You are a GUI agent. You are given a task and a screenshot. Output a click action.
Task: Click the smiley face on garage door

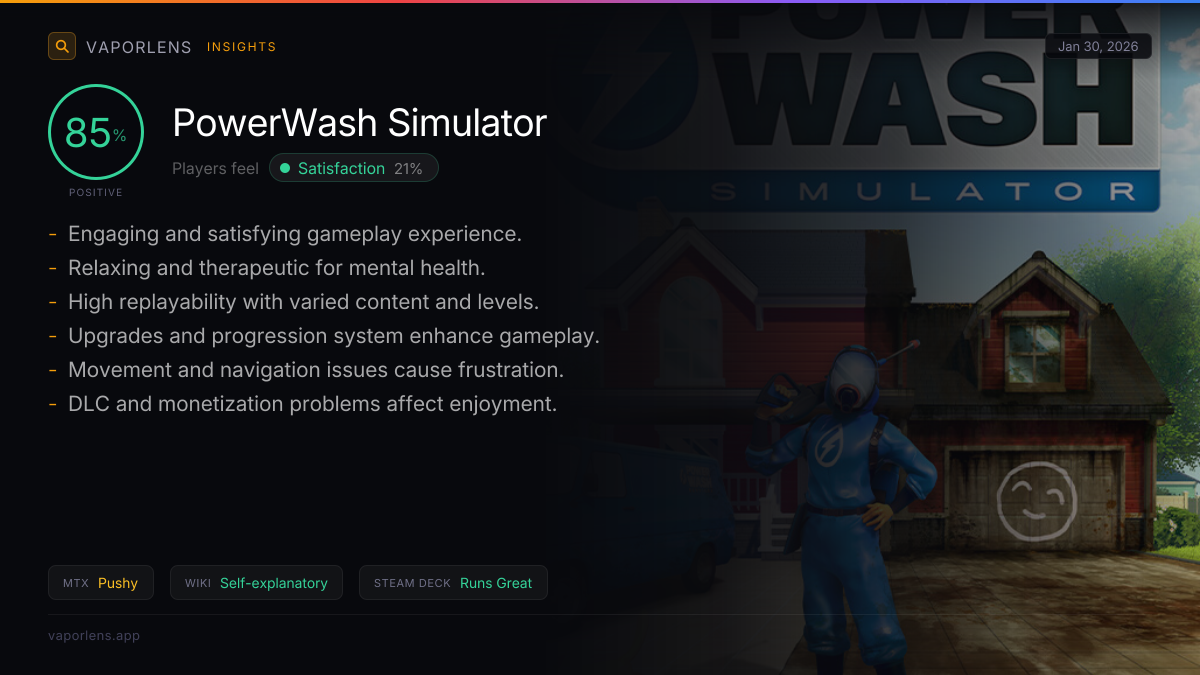click(1037, 499)
